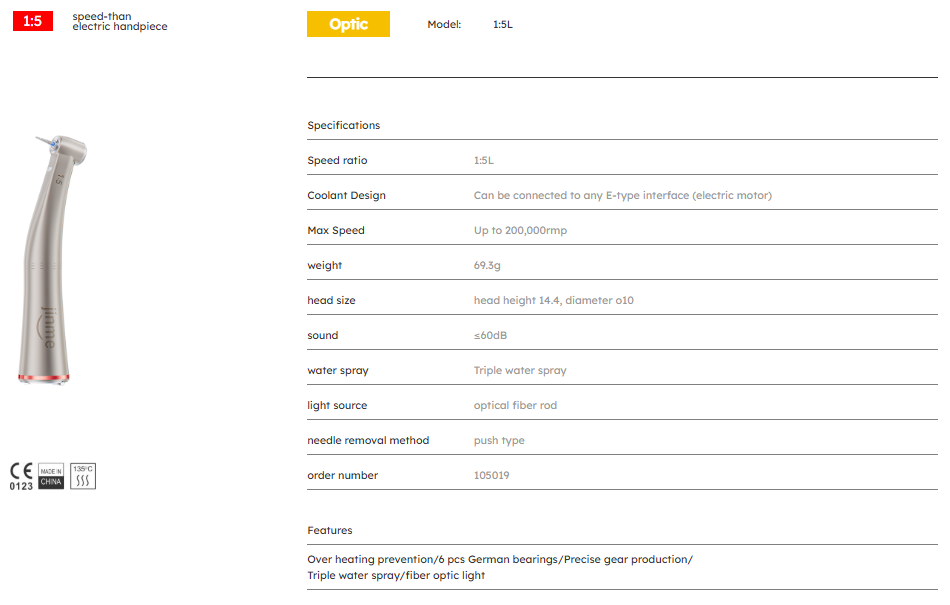Click the Features heading
The image size is (950, 605).
pyautogui.click(x=329, y=530)
